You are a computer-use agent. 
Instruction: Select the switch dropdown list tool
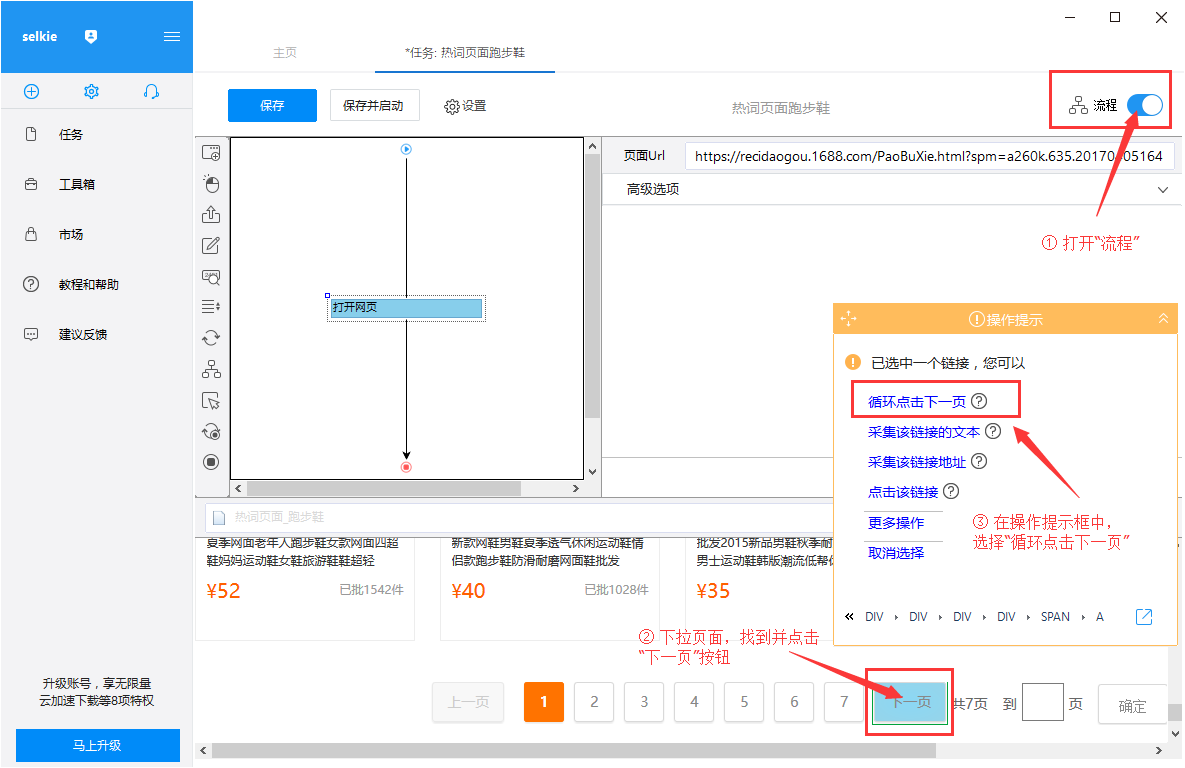pos(211,307)
